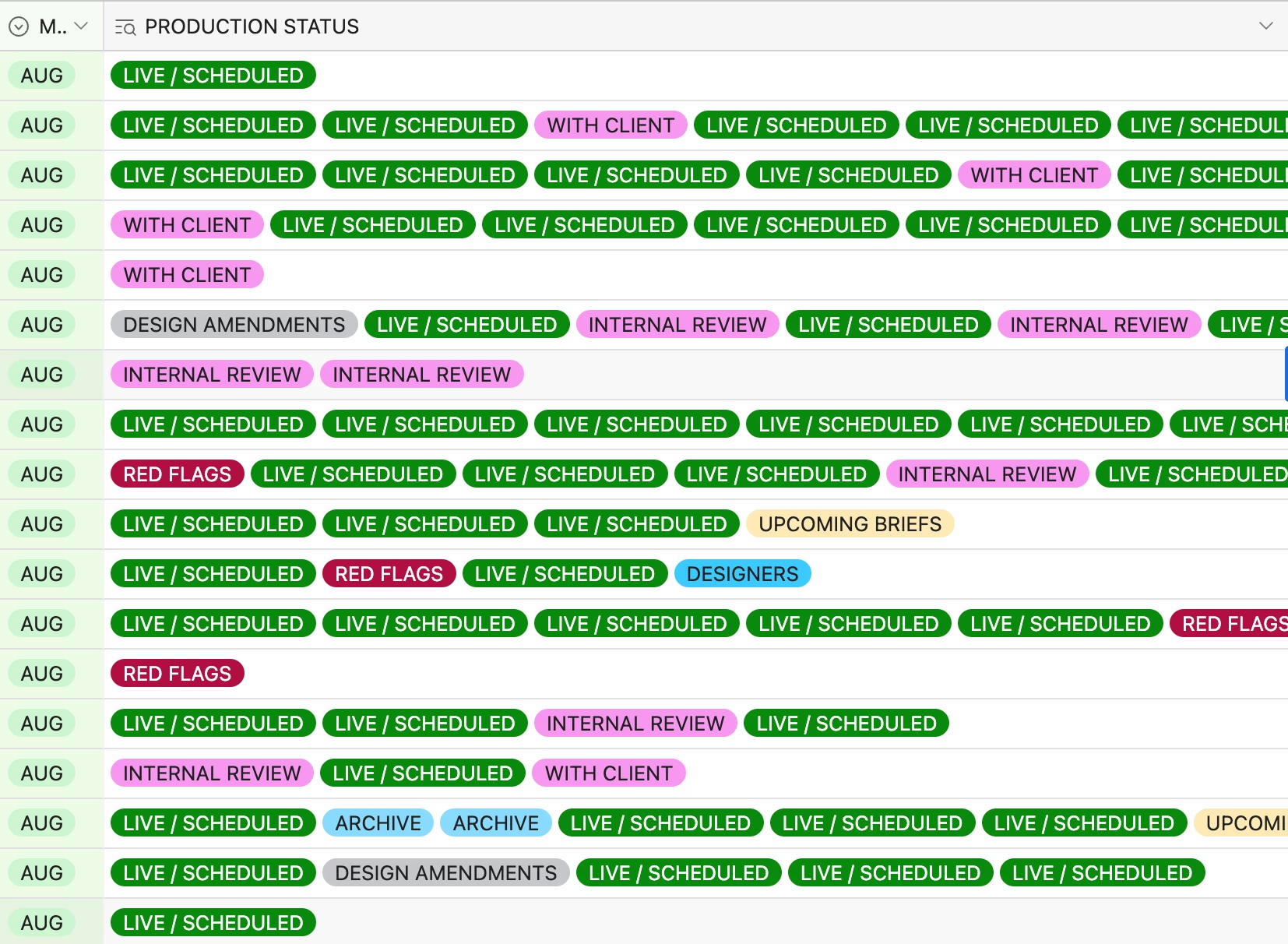Click the INTERNAL REVIEW tag that starts the row ending WITH CLIENT

click(212, 773)
